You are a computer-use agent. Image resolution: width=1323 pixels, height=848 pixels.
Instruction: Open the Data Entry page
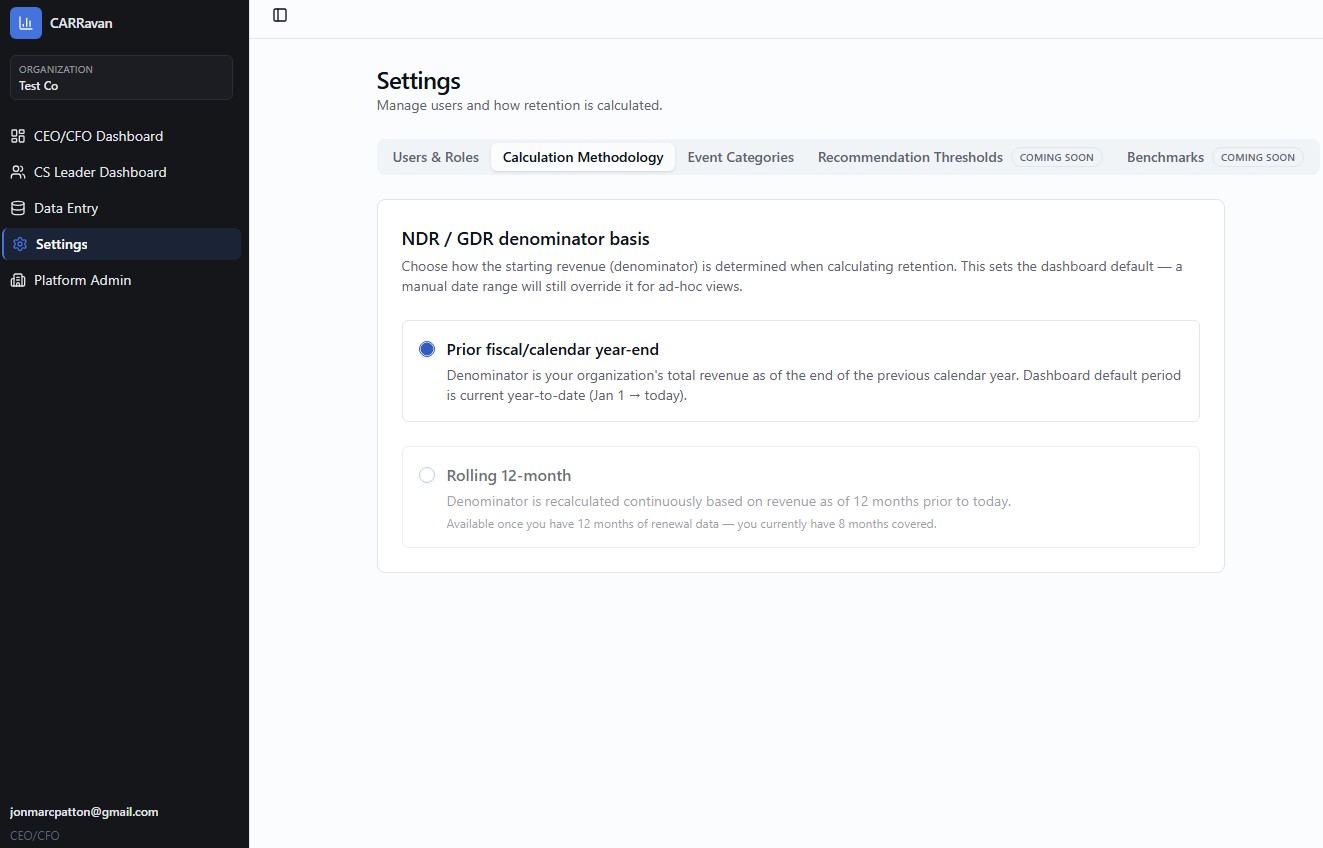pyautogui.click(x=121, y=208)
